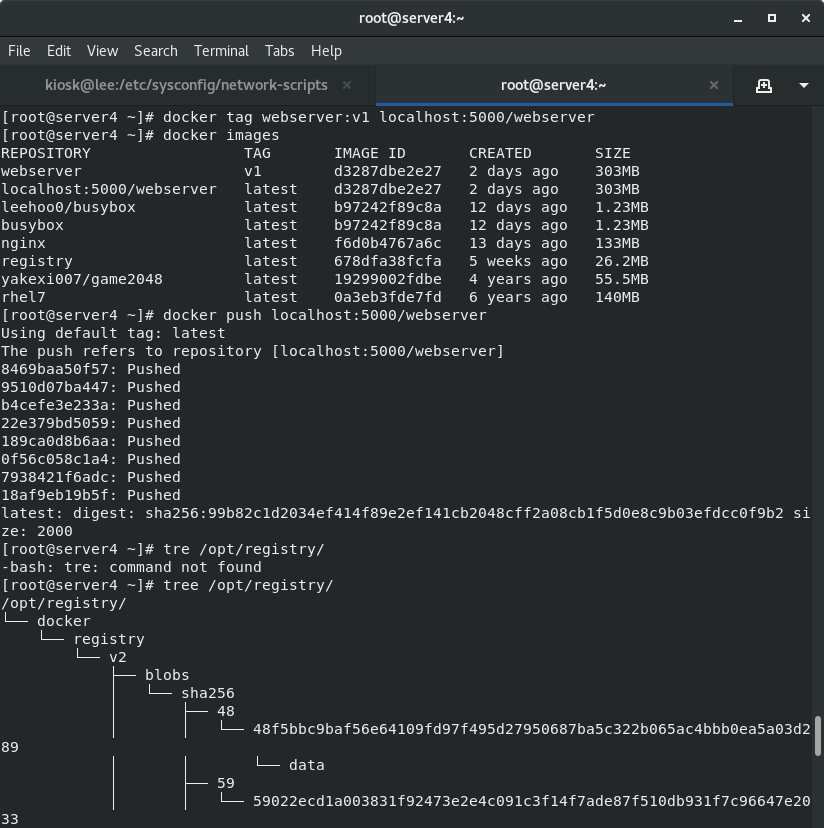Click the 'nginx' repository row name
The width and height of the screenshot is (824, 828).
click(x=23, y=243)
